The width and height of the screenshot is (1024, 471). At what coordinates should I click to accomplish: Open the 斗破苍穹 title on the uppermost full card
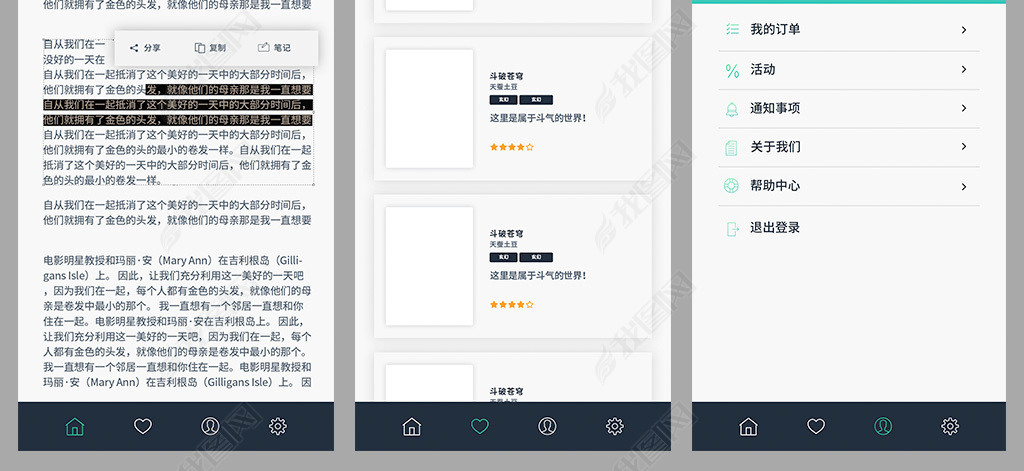(506, 76)
